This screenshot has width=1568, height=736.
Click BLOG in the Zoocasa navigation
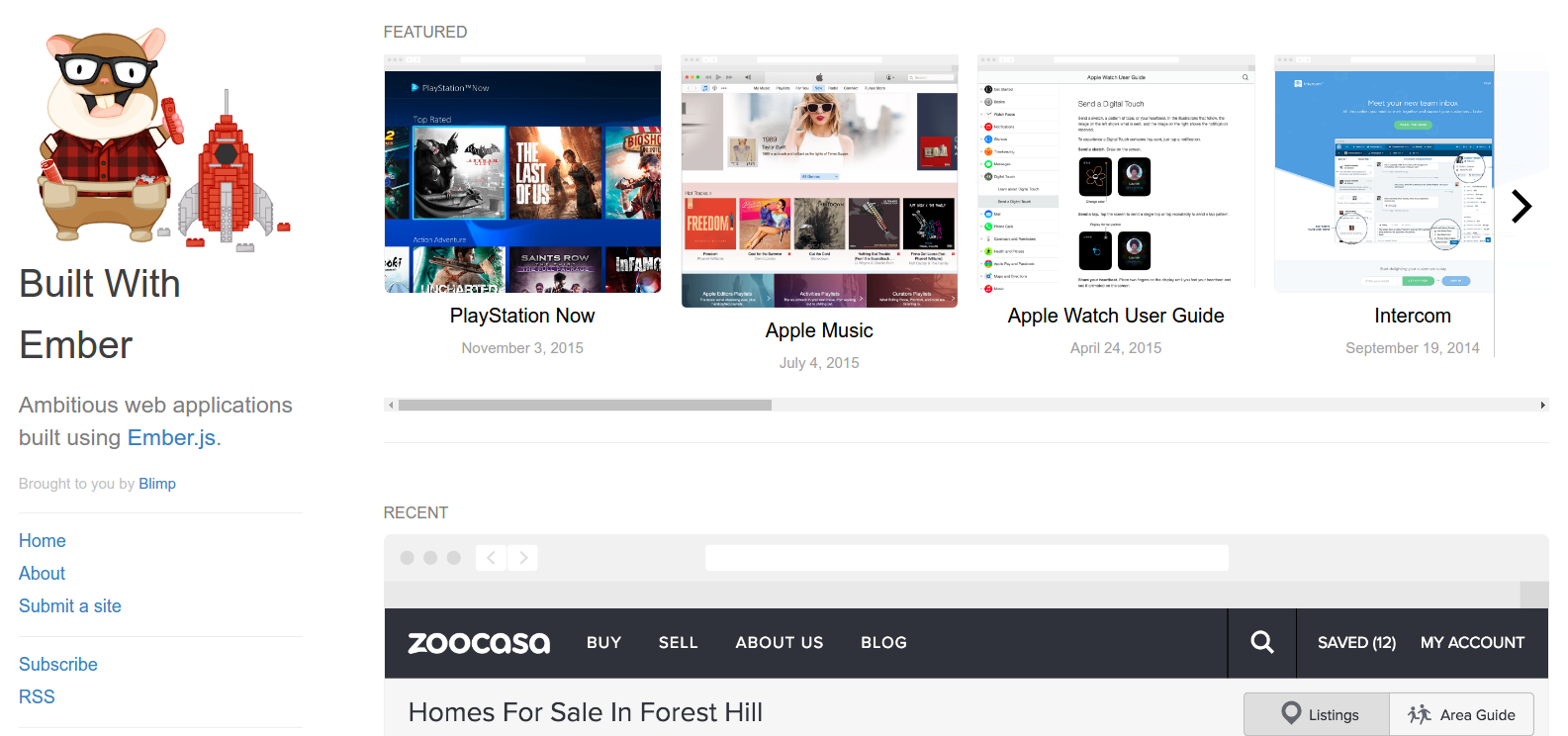pyautogui.click(x=883, y=643)
